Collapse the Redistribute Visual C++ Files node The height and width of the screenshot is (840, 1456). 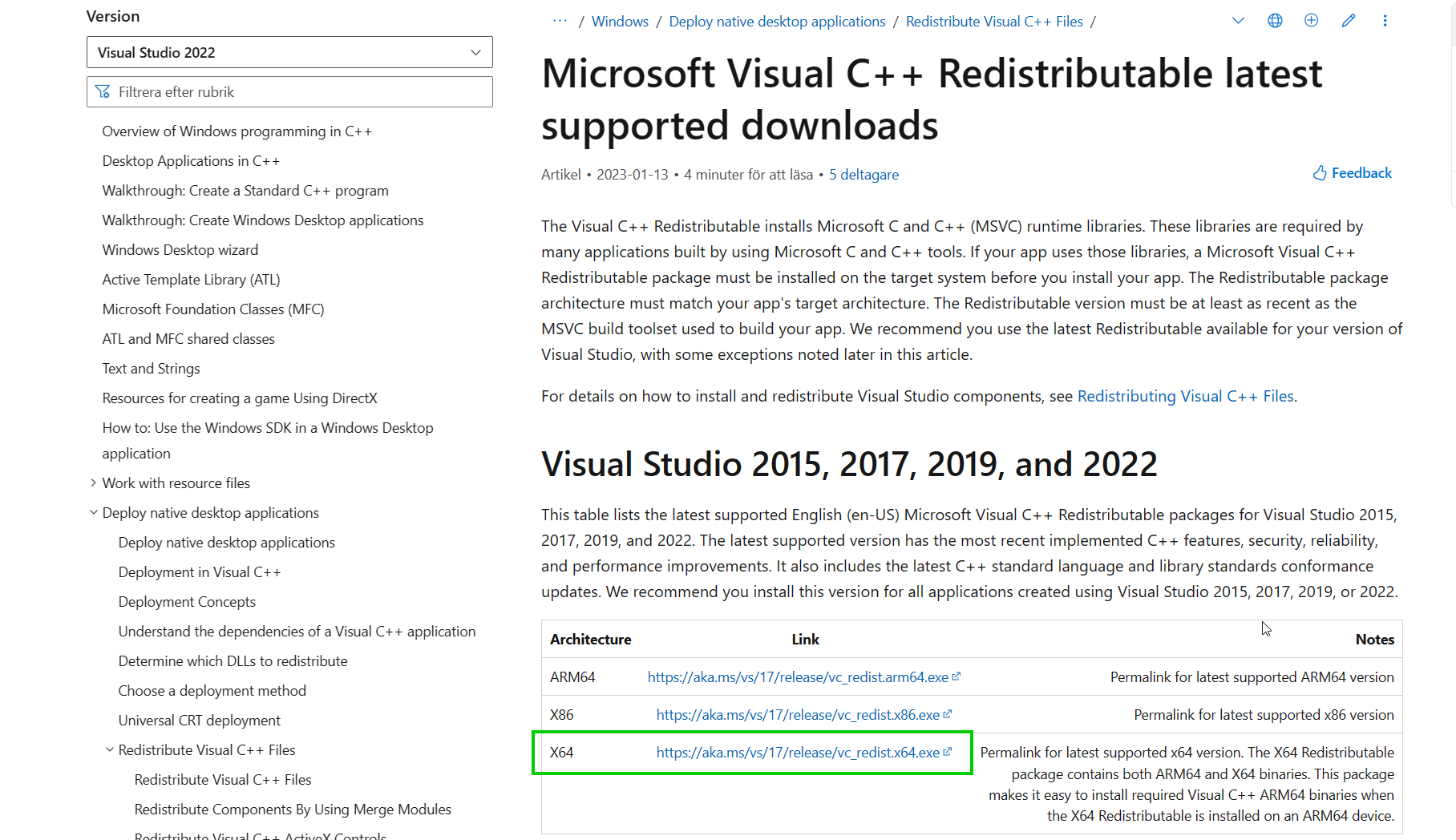pyautogui.click(x=109, y=749)
